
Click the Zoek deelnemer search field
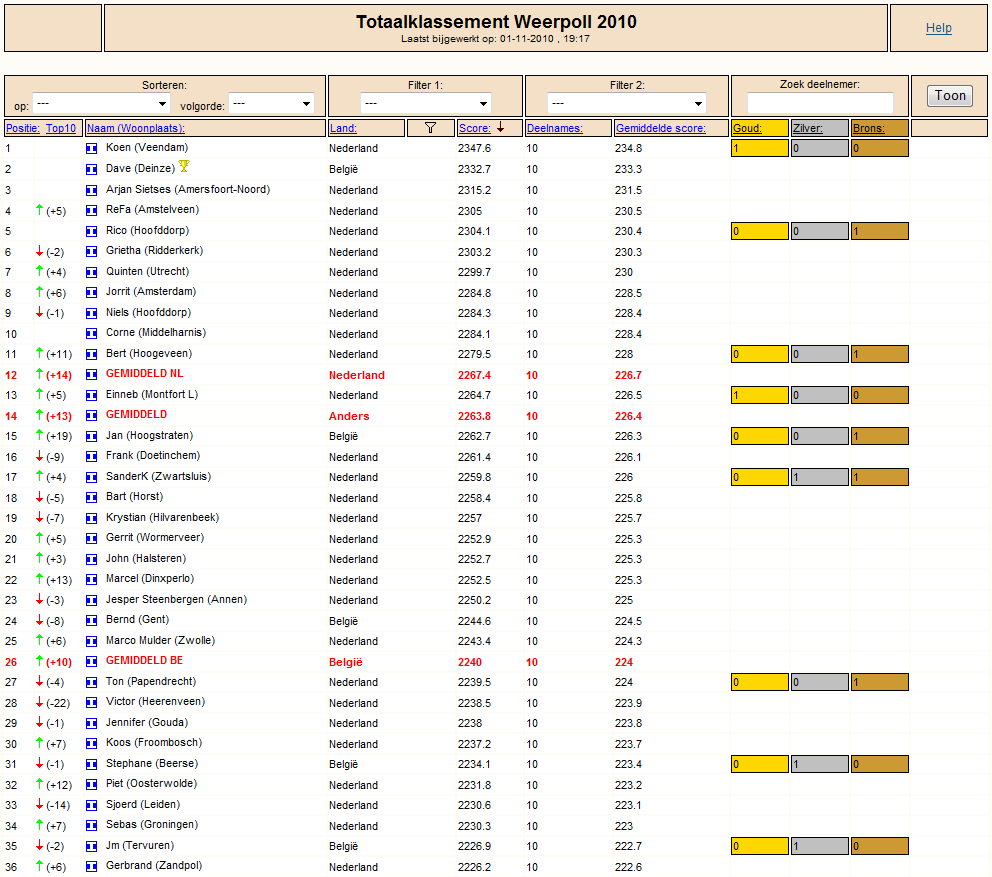[820, 103]
